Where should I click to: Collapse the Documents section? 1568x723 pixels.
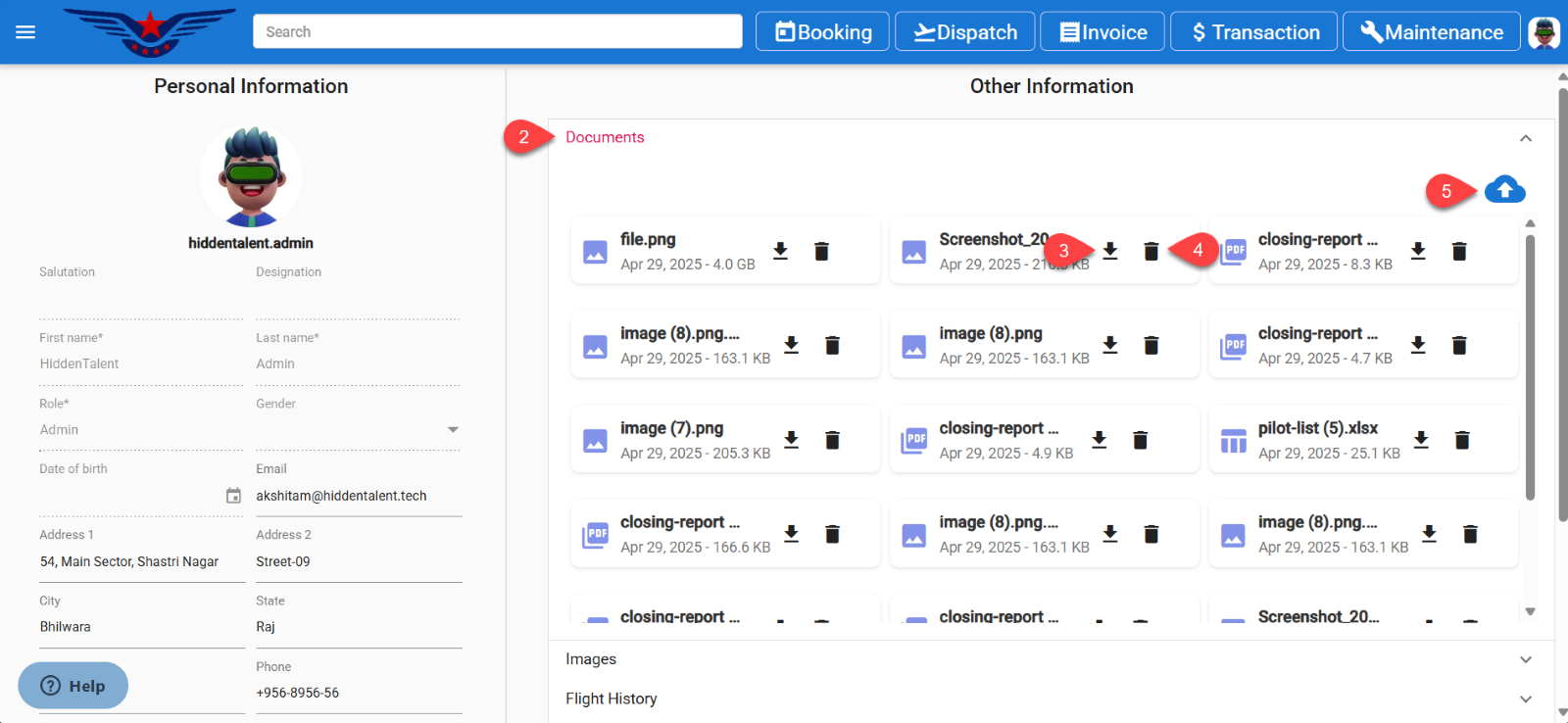(x=1525, y=138)
